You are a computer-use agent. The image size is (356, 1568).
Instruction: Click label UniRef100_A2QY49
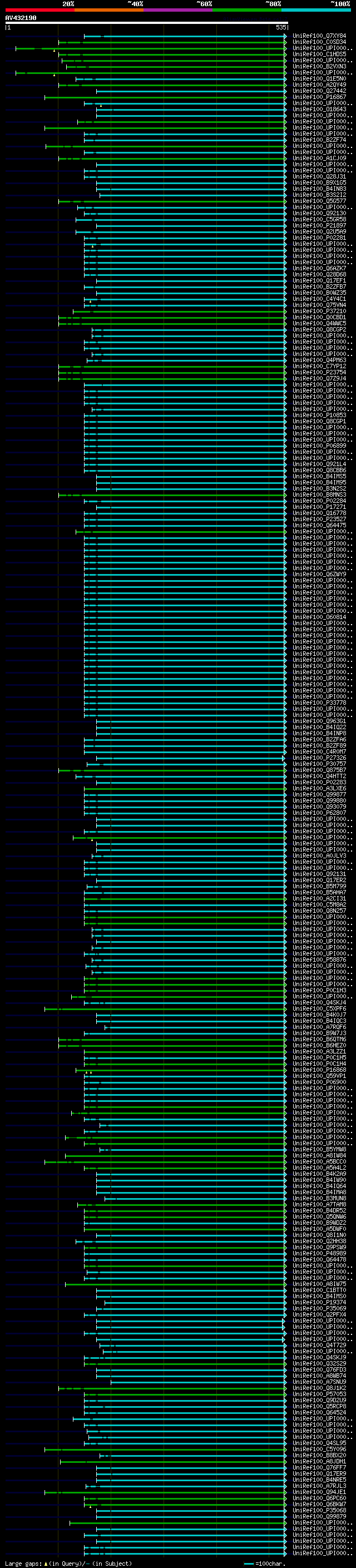click(319, 85)
